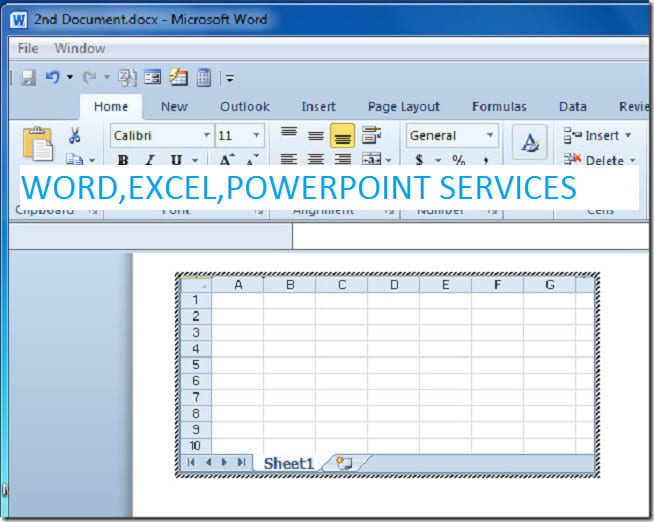The width and height of the screenshot is (654, 522).
Task: Click the calculator icon in quick access toolbar
Action: pos(204,77)
